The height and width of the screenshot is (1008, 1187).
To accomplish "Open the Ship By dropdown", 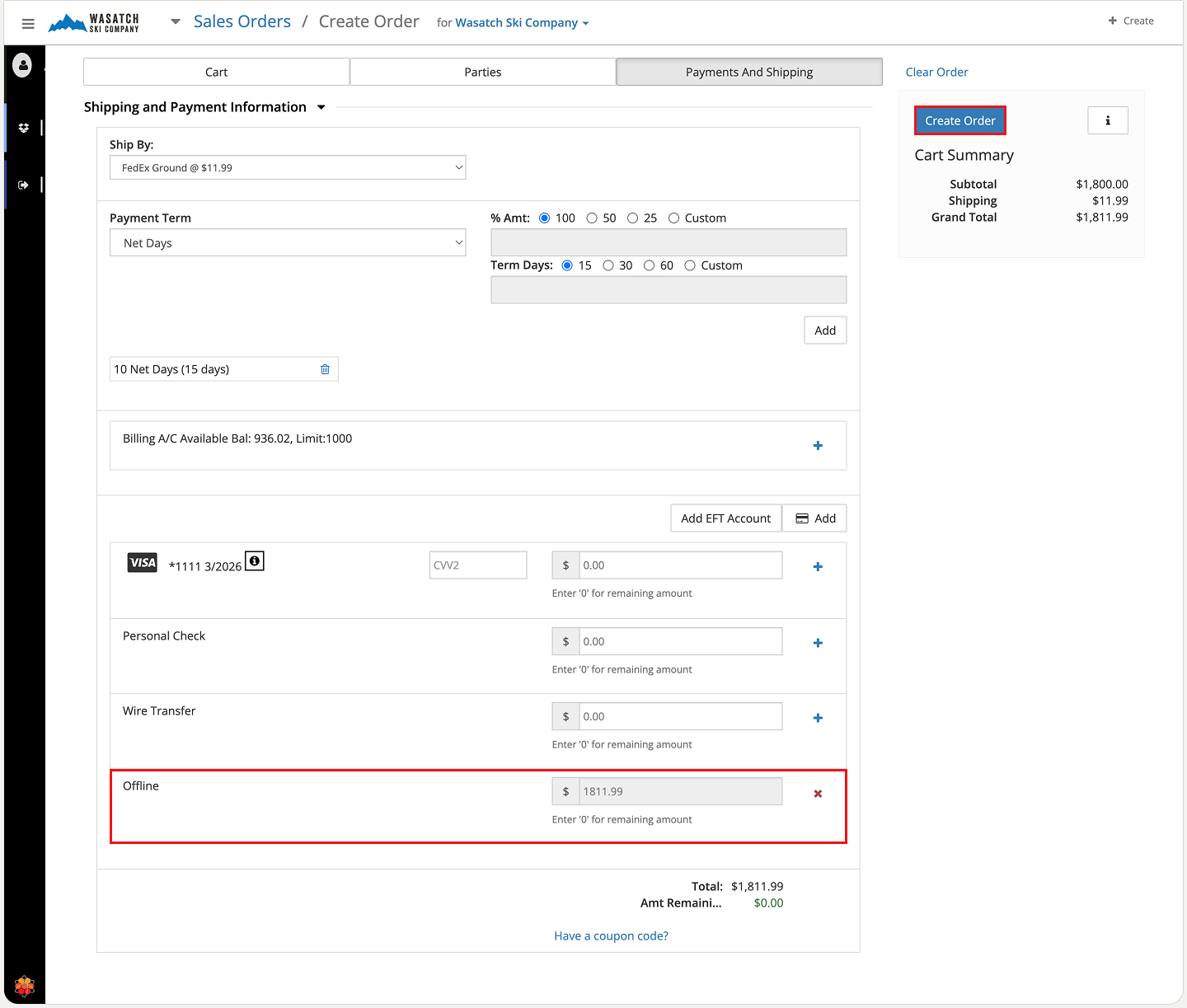I will click(x=288, y=168).
